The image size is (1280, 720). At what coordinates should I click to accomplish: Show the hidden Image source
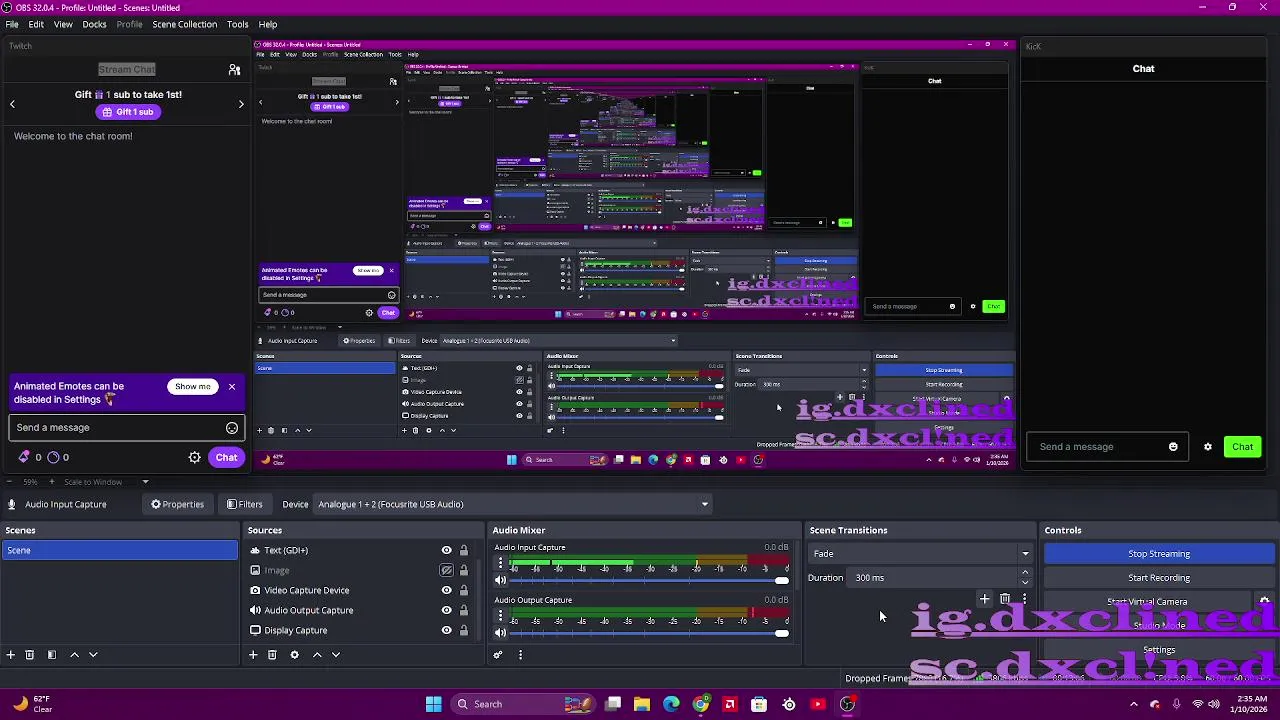(447, 571)
